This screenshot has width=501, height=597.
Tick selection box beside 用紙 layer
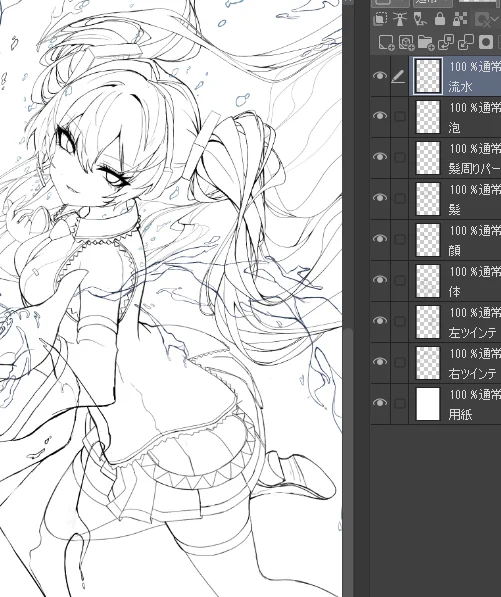[x=399, y=404]
